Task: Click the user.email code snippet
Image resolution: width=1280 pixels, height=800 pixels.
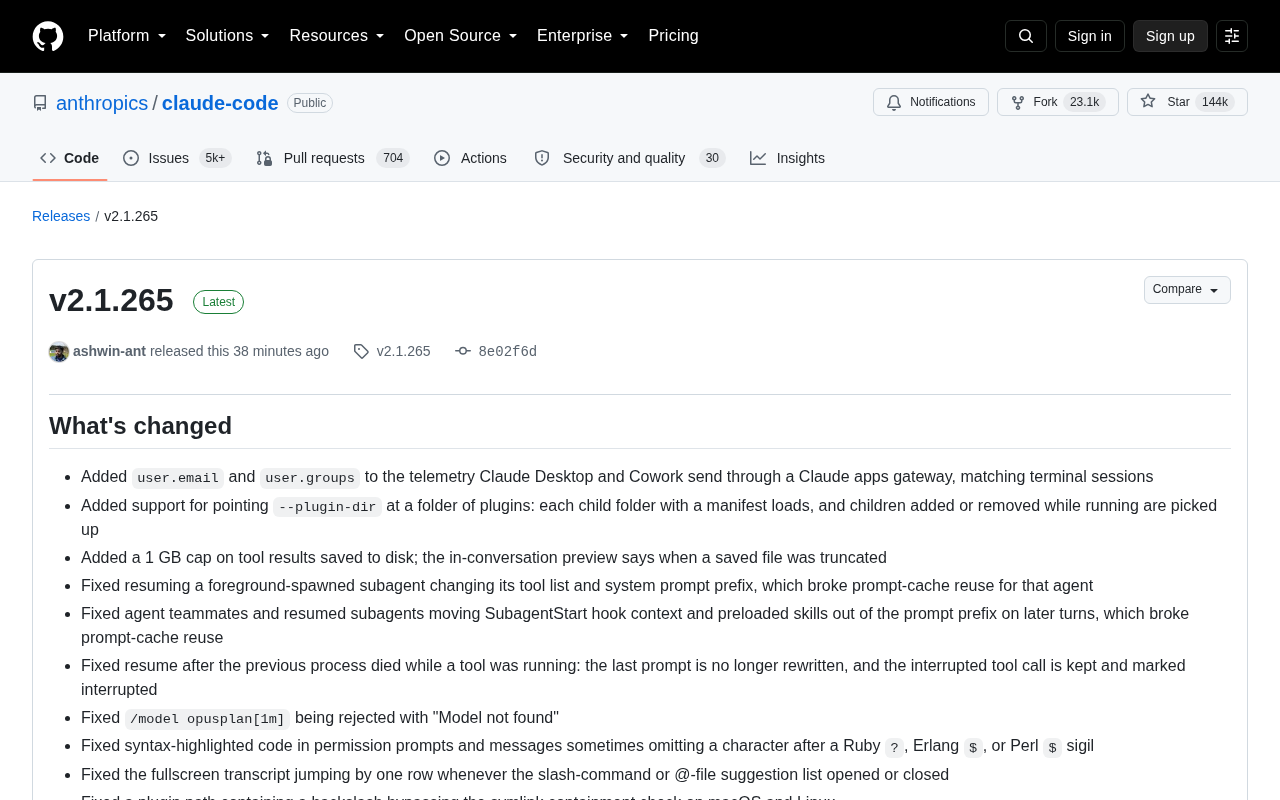Action: [x=178, y=478]
